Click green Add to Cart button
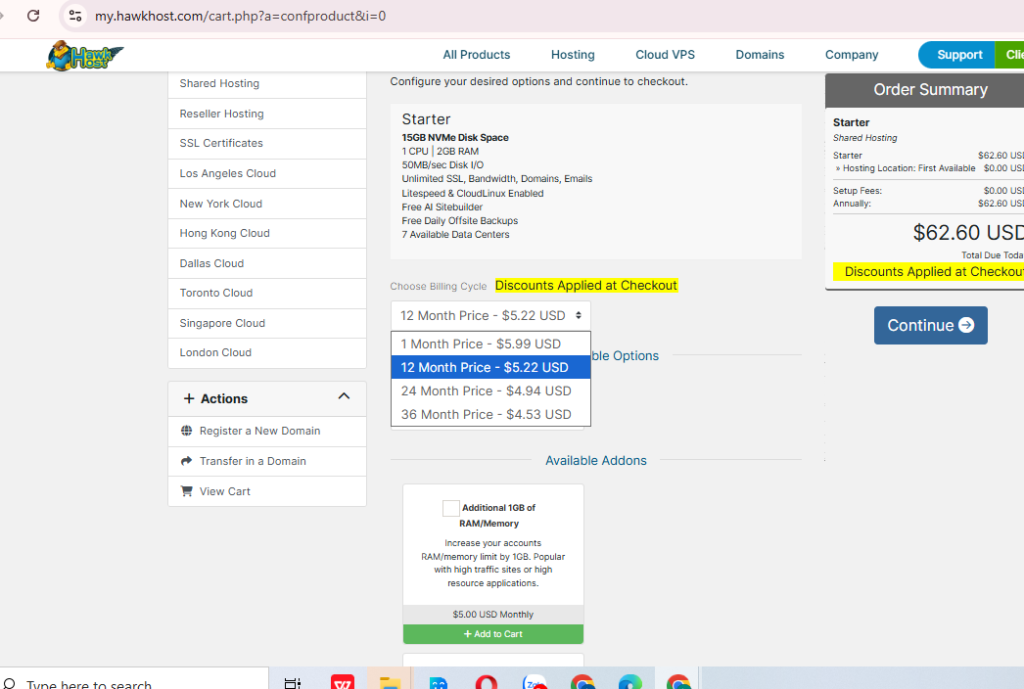The width and height of the screenshot is (1024, 689). (493, 633)
